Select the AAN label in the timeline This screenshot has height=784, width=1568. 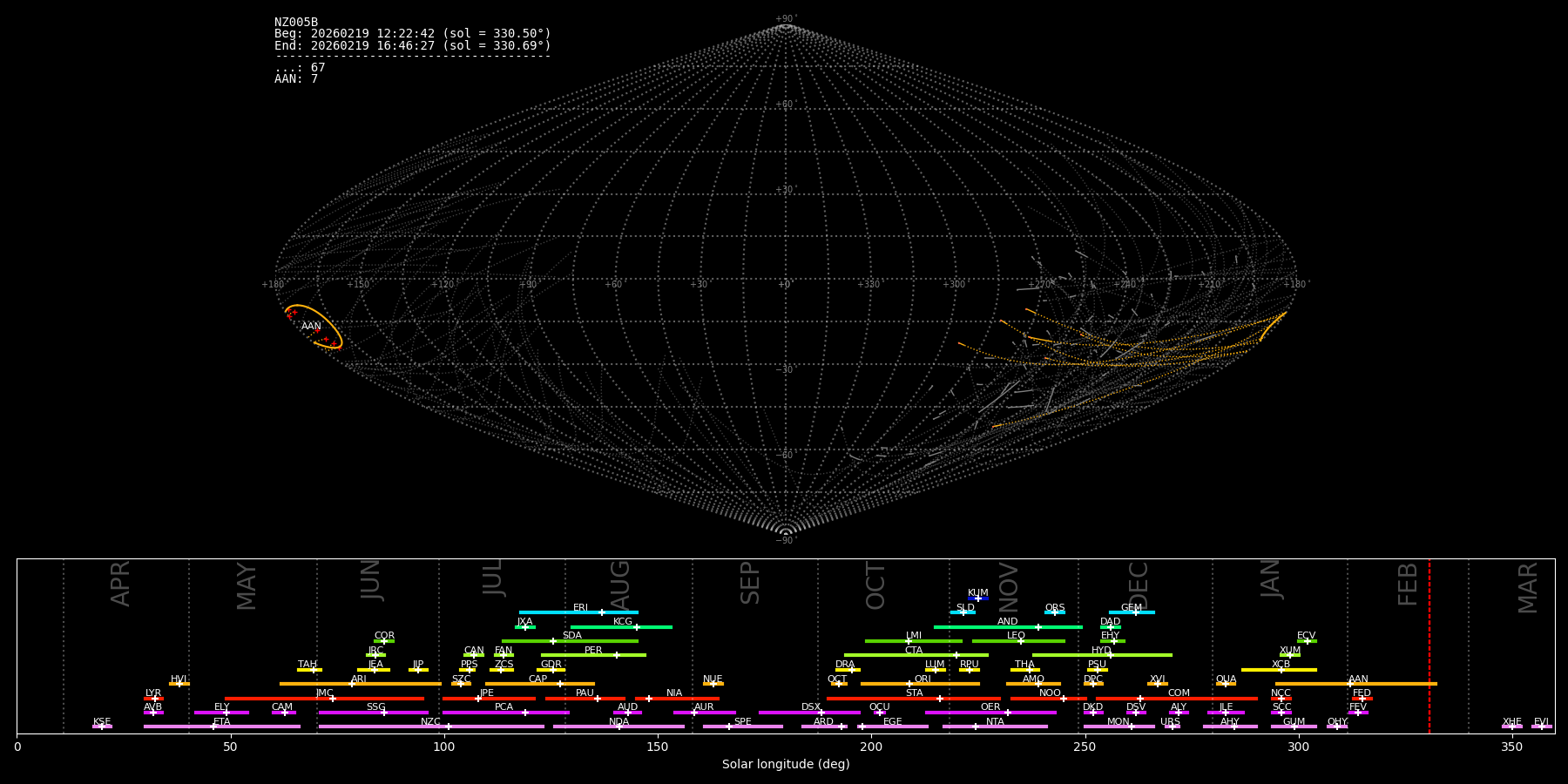click(x=1358, y=679)
